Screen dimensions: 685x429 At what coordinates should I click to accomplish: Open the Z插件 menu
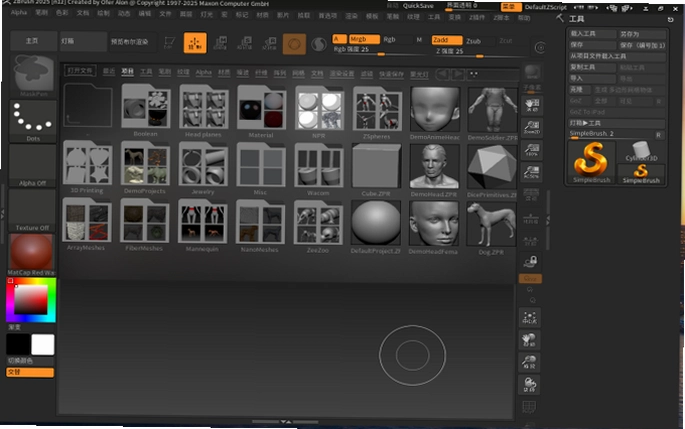click(477, 17)
